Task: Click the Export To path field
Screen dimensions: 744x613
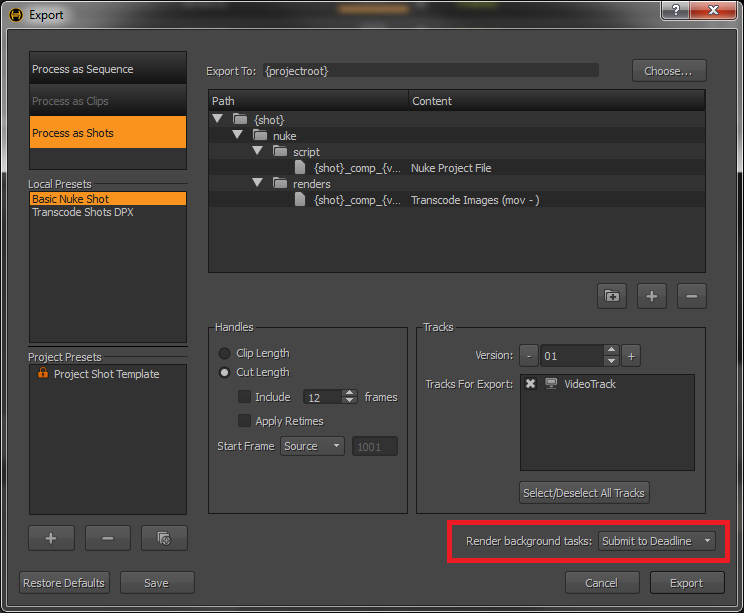Action: 430,71
